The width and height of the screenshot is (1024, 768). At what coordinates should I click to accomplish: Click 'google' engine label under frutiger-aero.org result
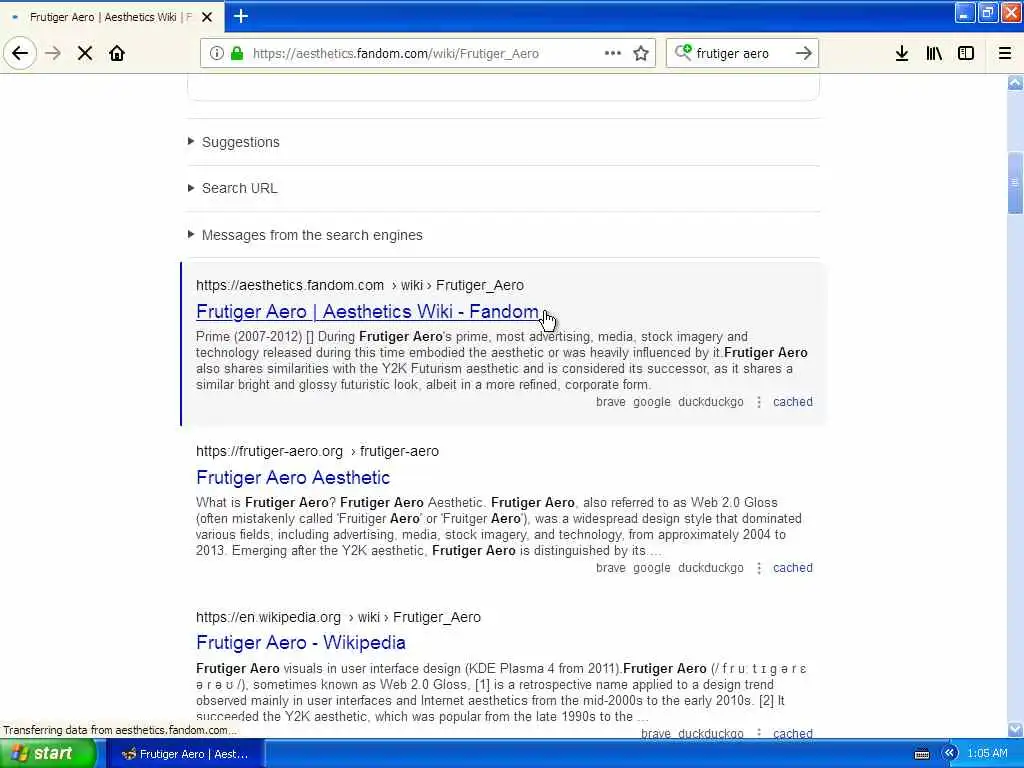click(652, 568)
